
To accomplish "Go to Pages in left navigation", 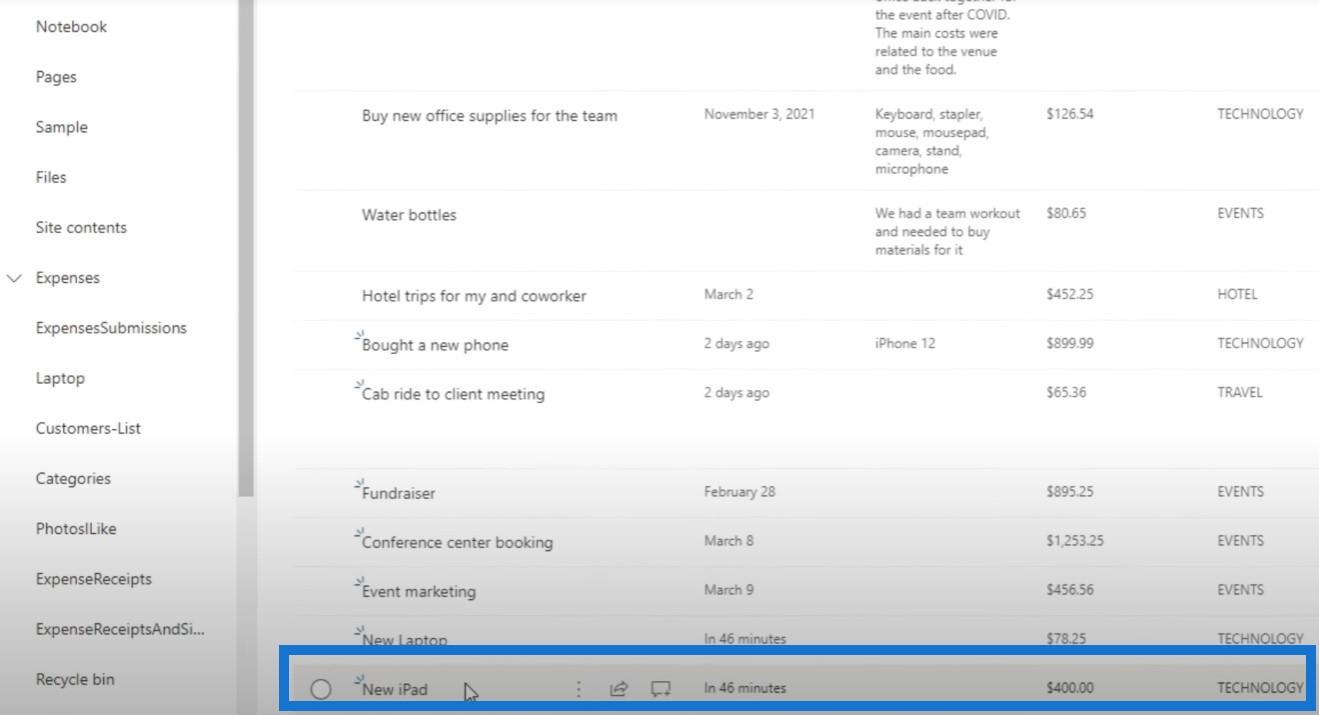I will click(56, 77).
